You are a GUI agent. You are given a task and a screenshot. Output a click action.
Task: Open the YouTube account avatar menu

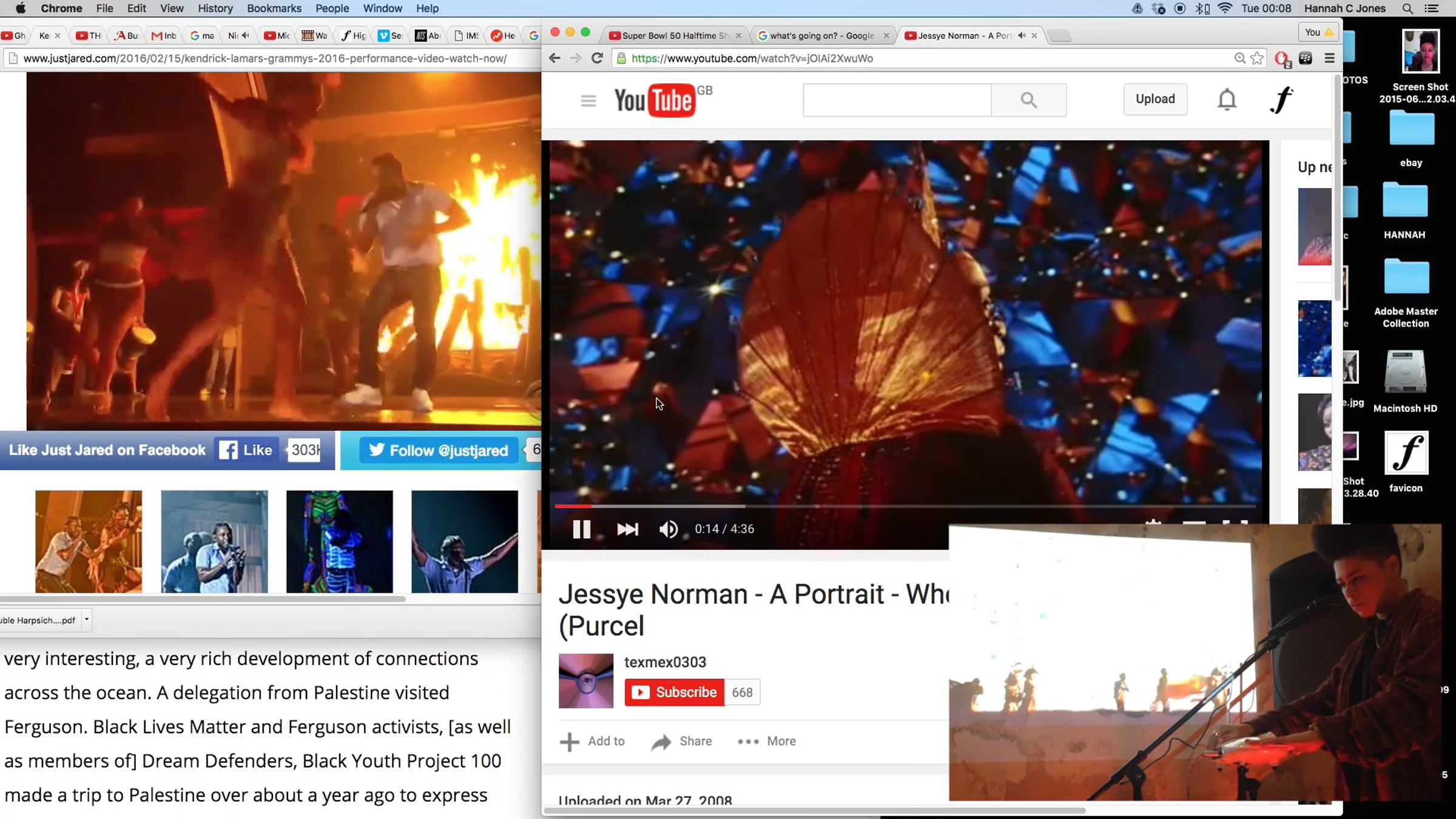[x=1281, y=99]
